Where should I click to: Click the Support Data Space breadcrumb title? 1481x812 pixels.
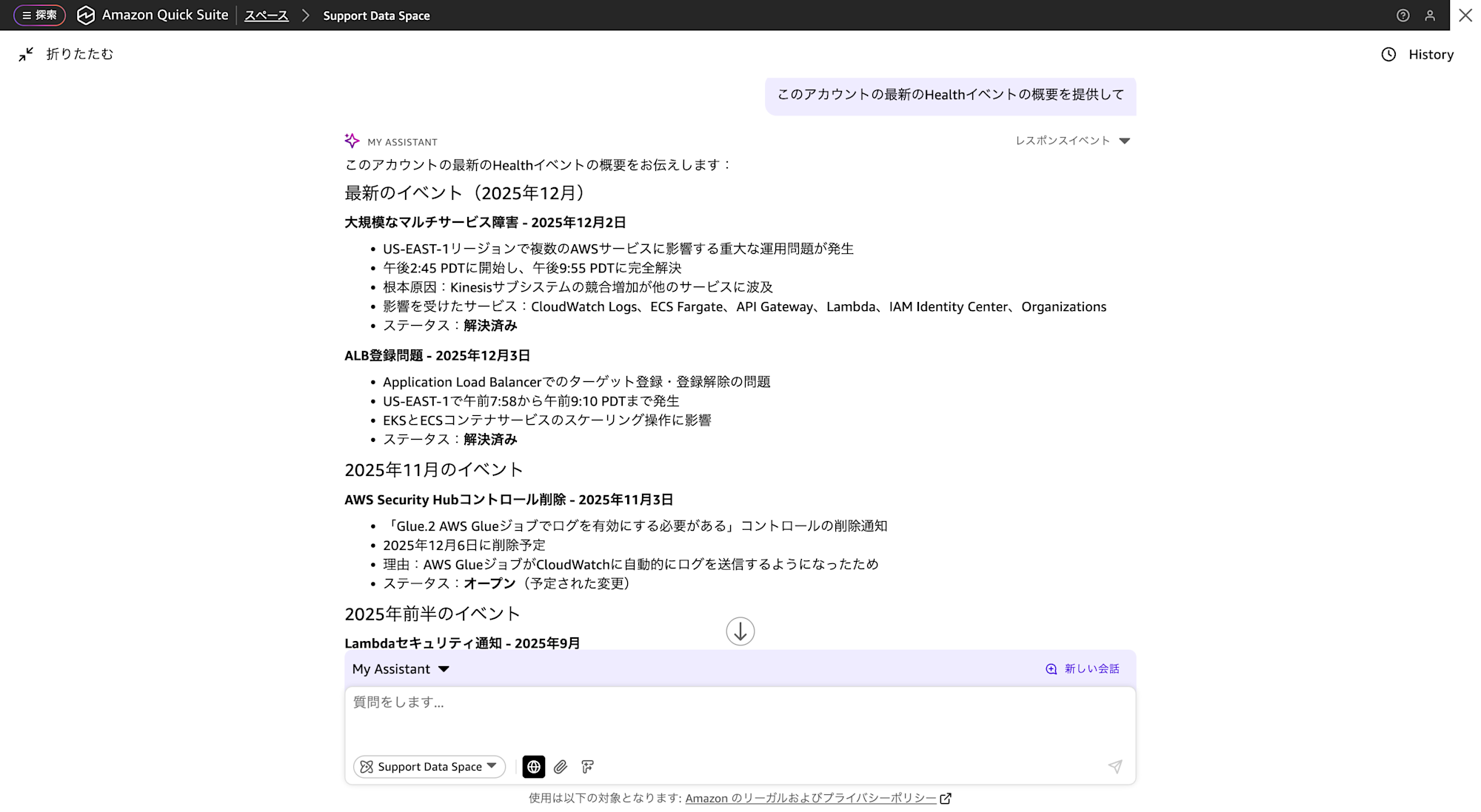(x=375, y=15)
